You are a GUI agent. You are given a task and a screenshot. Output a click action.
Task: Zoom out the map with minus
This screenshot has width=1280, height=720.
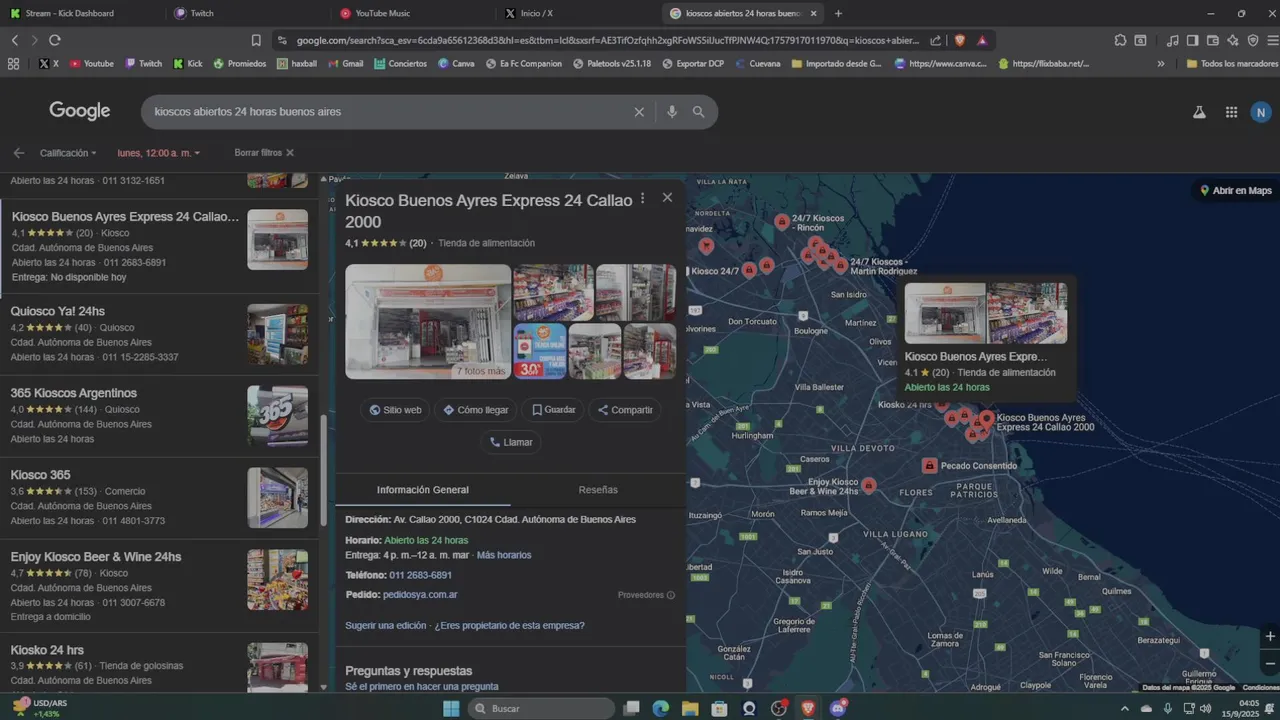pyautogui.click(x=1270, y=663)
